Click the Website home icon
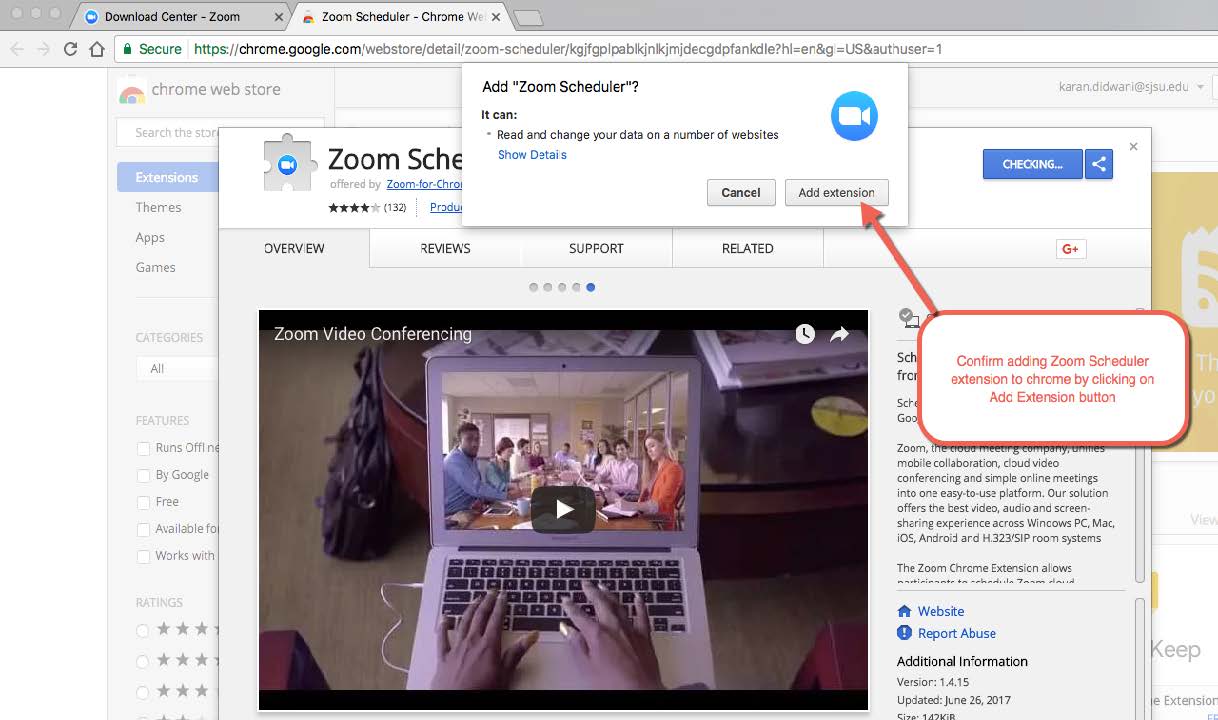This screenshot has width=1218, height=720. click(906, 611)
